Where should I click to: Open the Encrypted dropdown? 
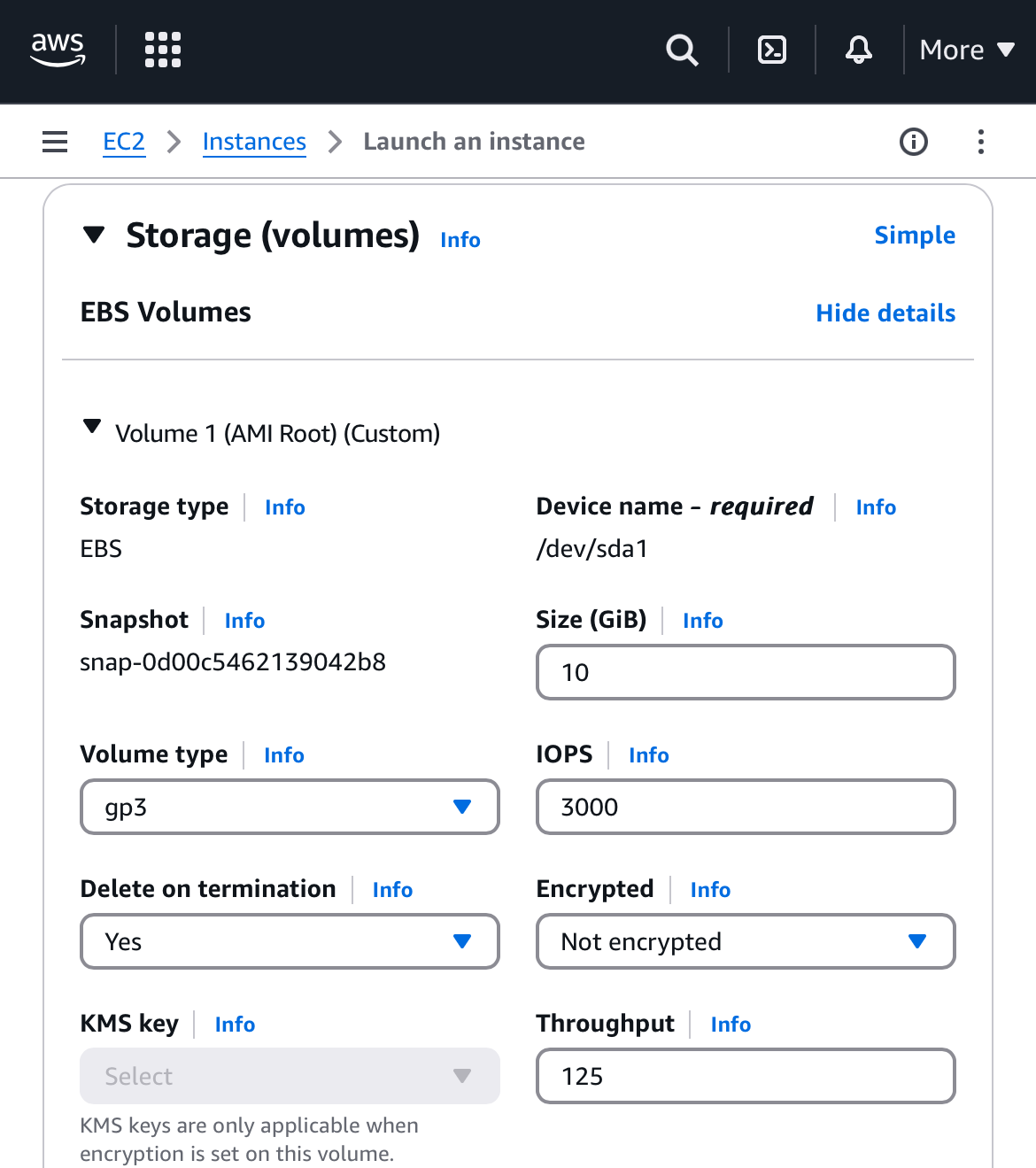point(746,941)
